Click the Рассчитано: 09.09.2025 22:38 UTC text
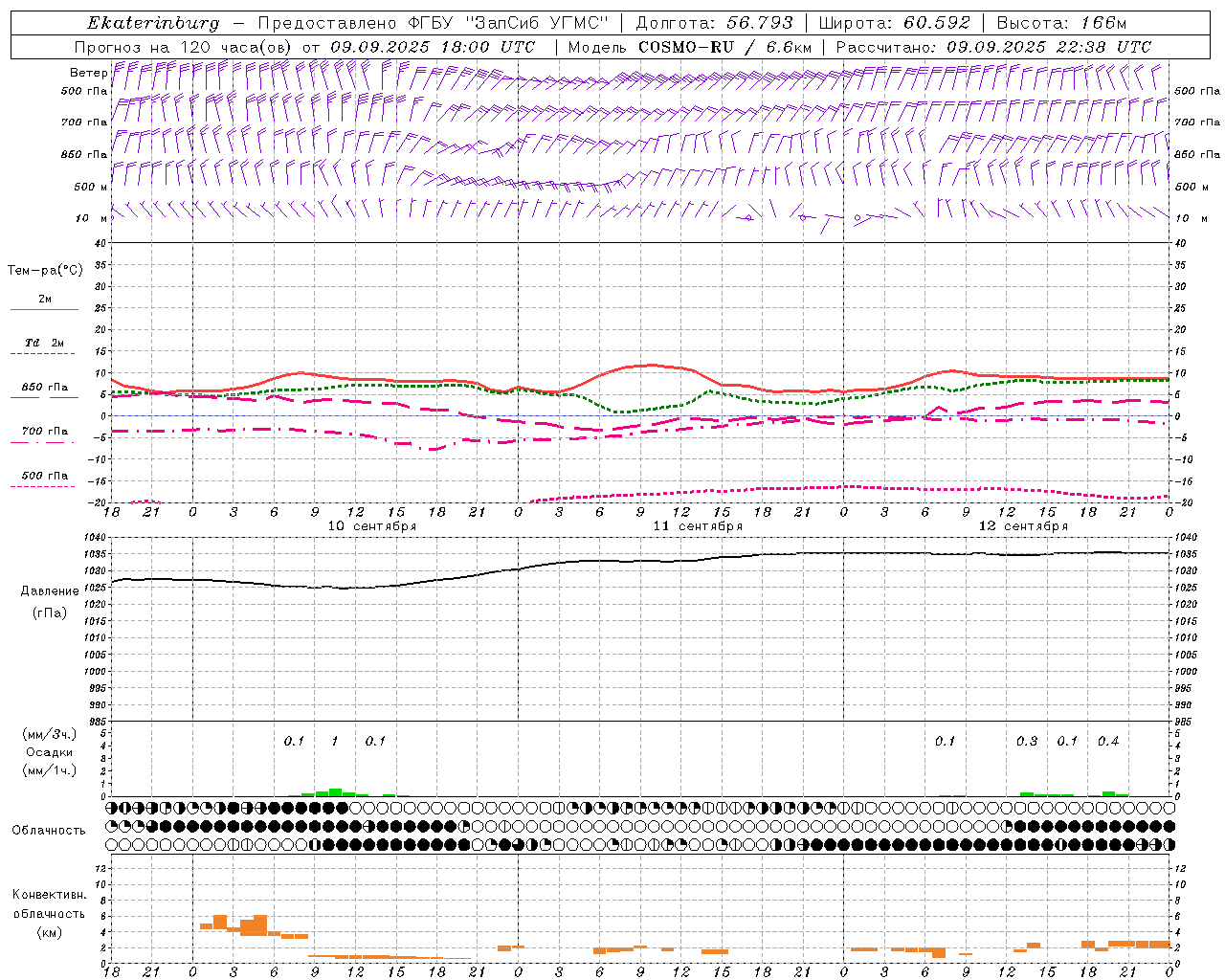This screenshot has width=1225, height=980. click(993, 47)
